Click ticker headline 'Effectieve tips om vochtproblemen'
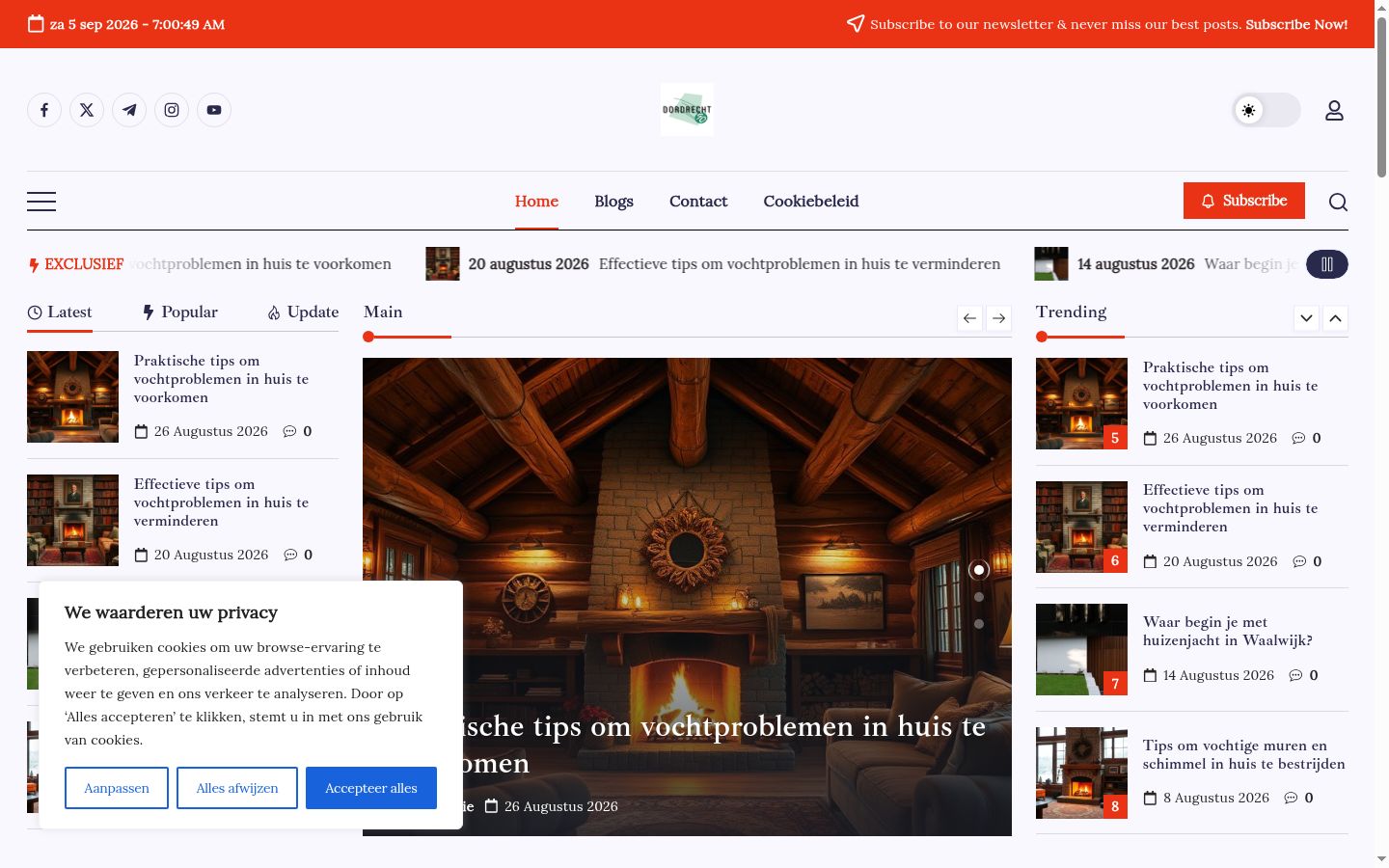 click(800, 264)
